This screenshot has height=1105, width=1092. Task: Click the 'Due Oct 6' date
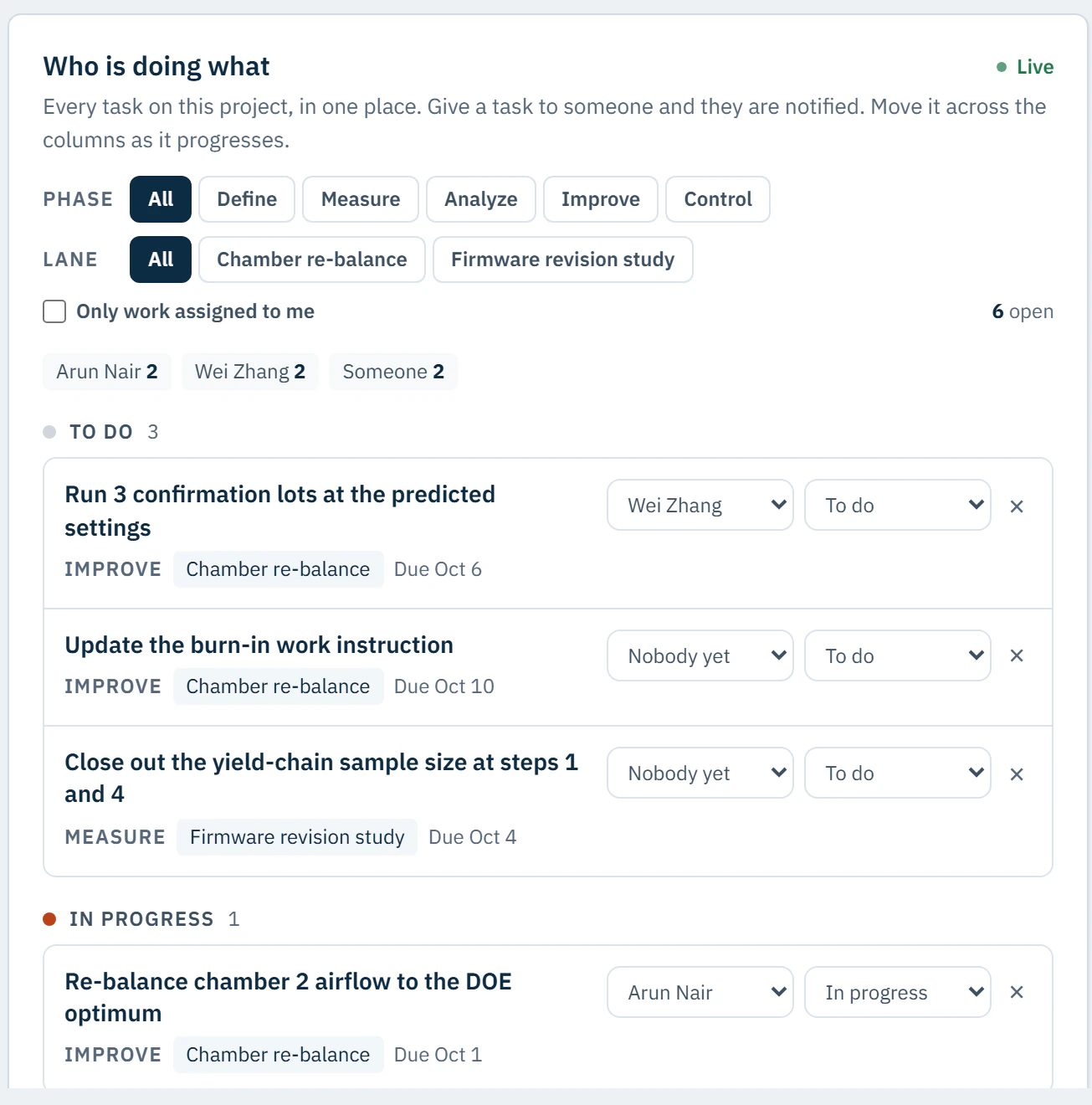pos(438,569)
